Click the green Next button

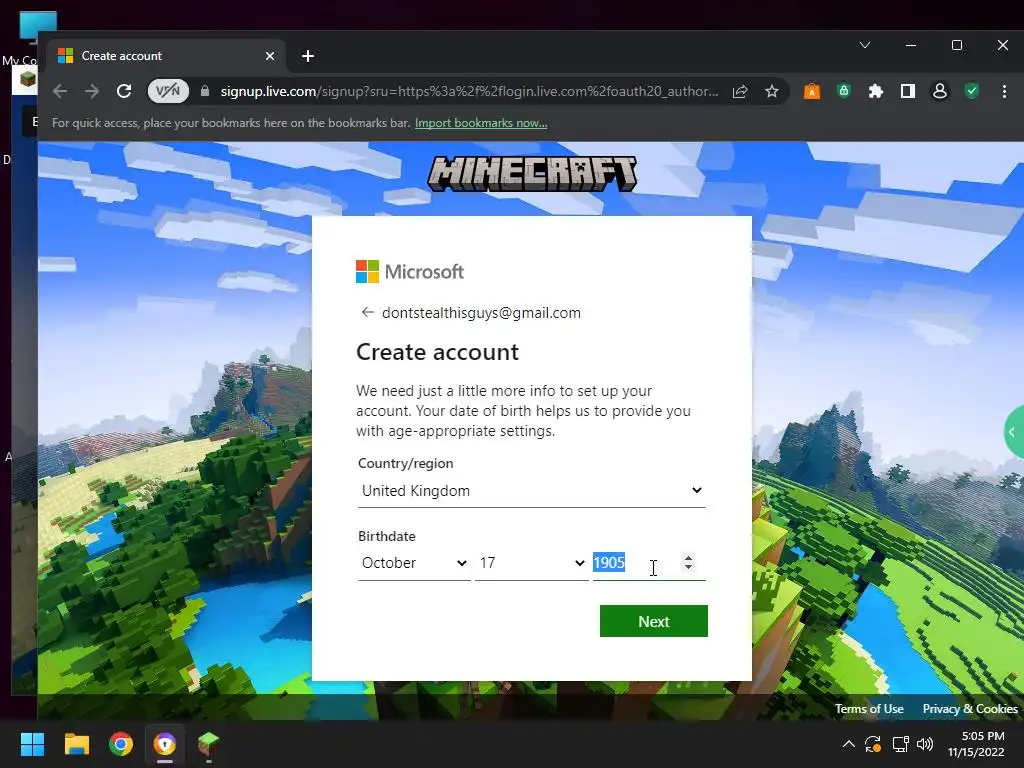[x=654, y=621]
